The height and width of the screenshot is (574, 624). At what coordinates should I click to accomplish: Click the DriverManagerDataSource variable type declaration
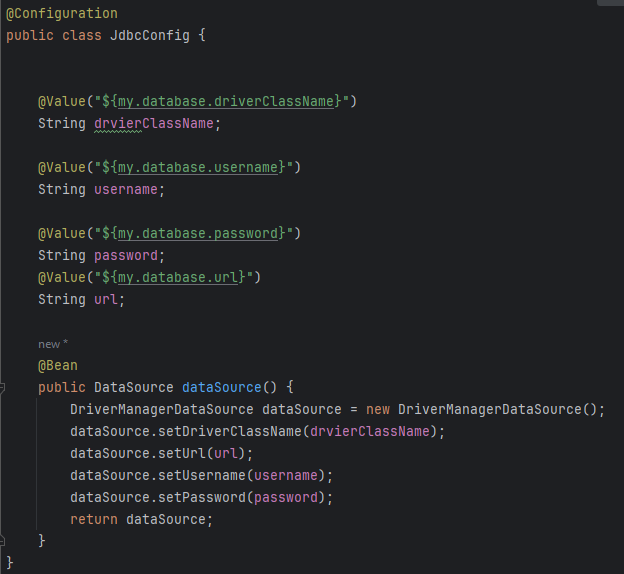pyautogui.click(x=162, y=410)
